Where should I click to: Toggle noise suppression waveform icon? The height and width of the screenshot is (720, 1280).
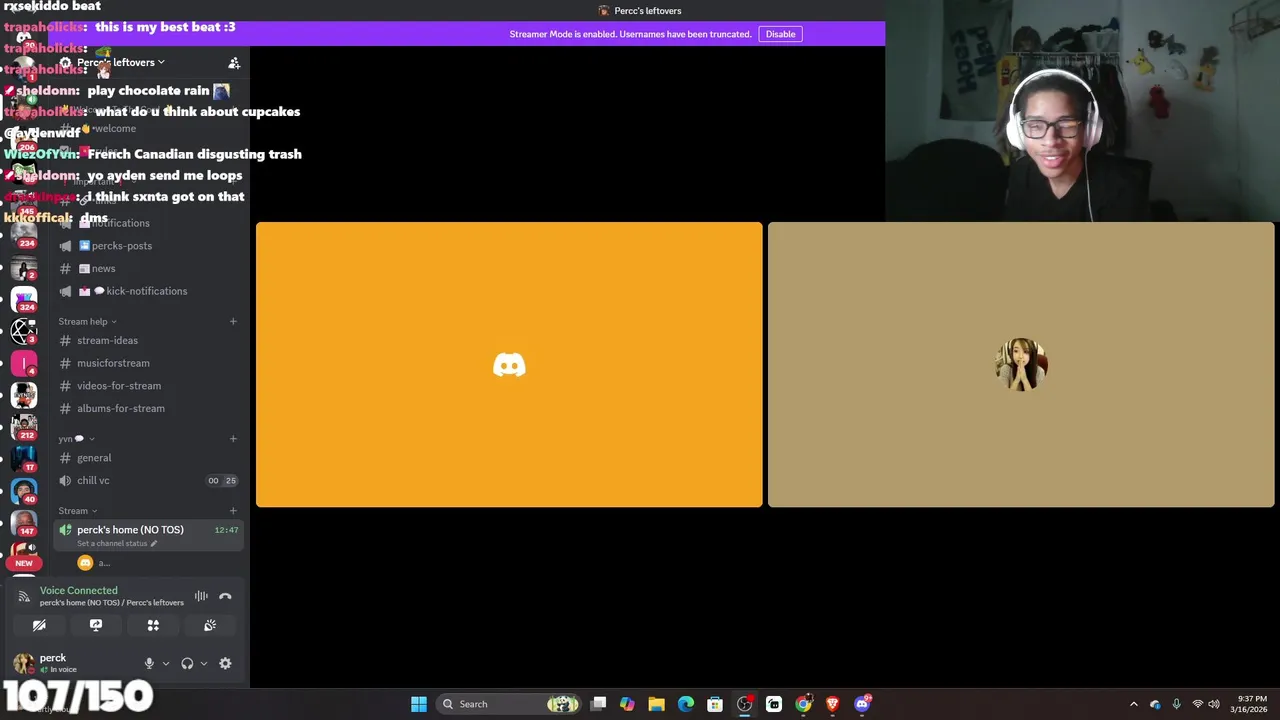[x=201, y=596]
